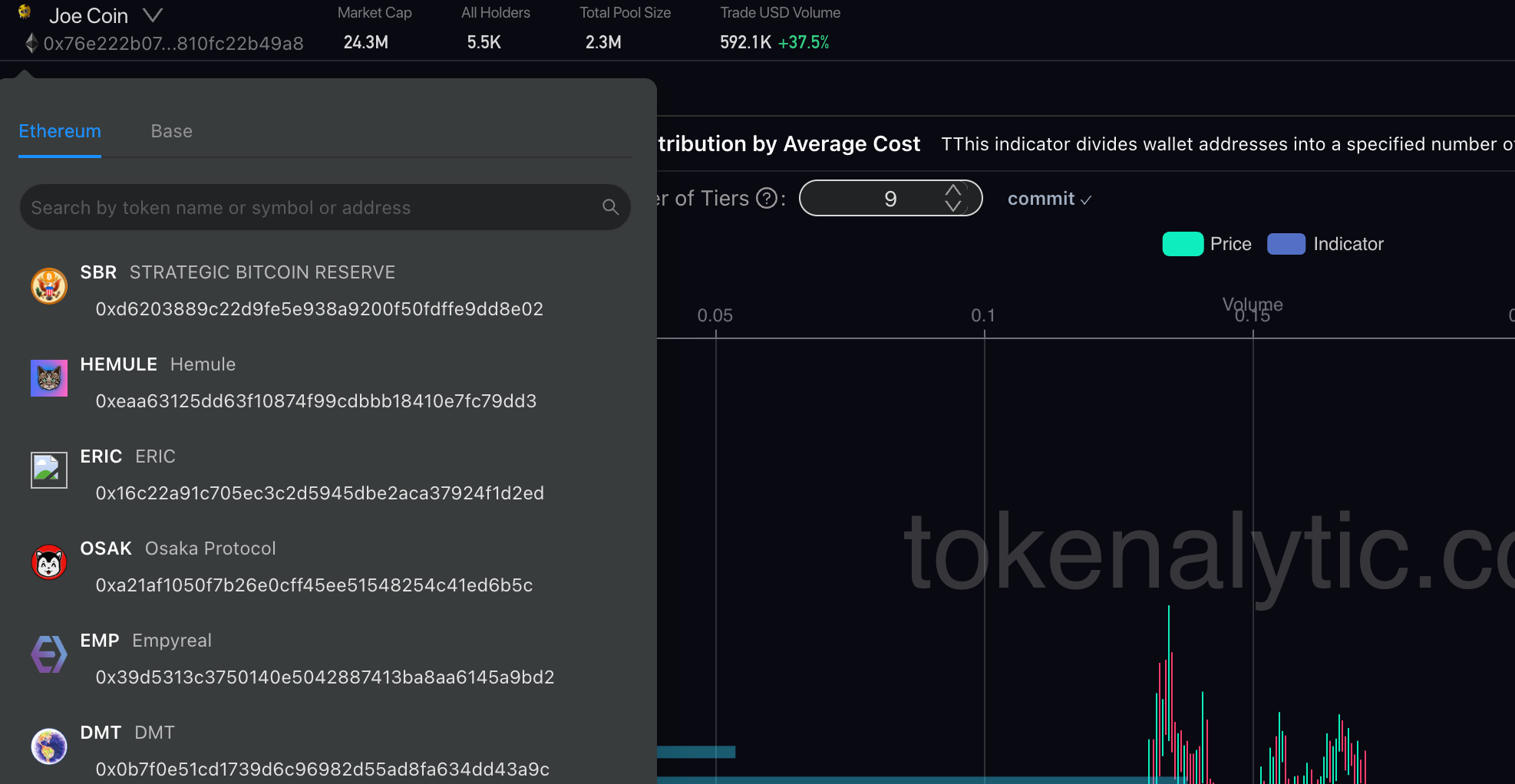Click the Number of Tiers help icon

[767, 199]
